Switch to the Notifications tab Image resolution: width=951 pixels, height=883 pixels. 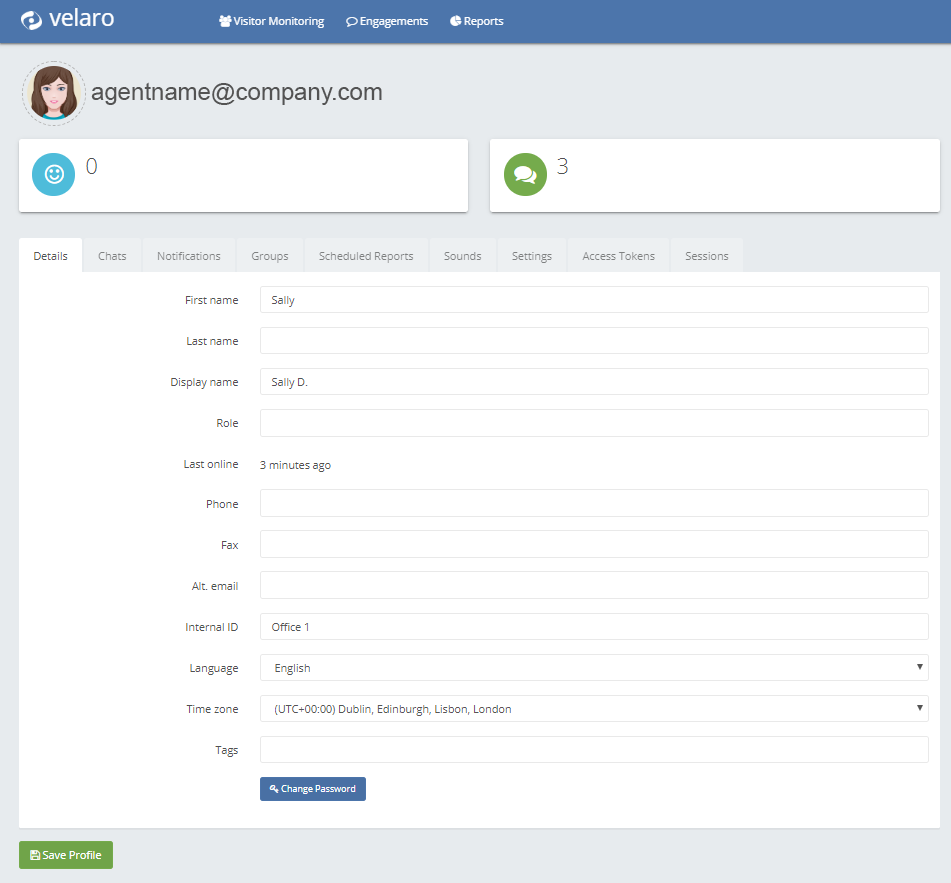tap(188, 256)
